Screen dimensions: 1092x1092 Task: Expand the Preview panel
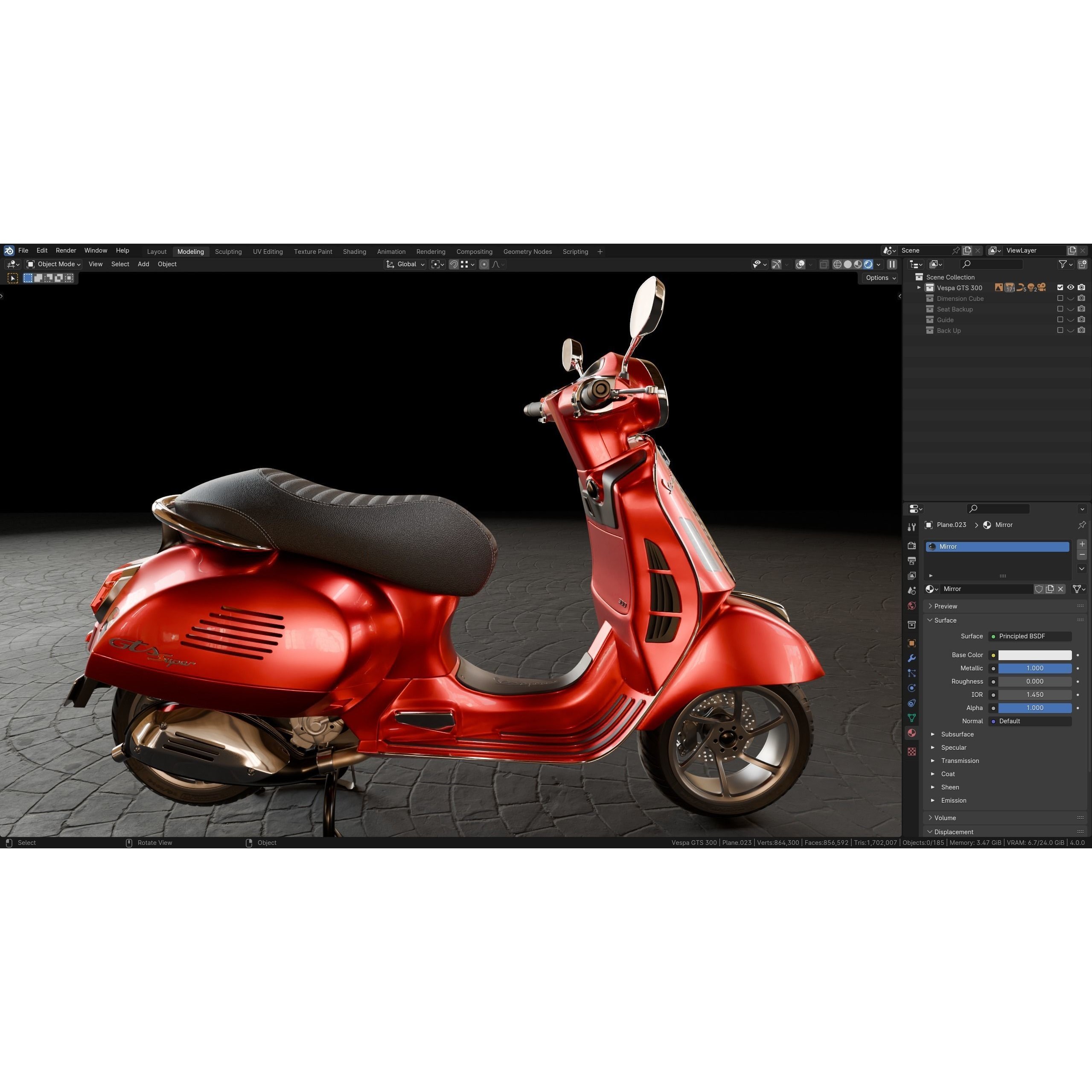point(1005,606)
